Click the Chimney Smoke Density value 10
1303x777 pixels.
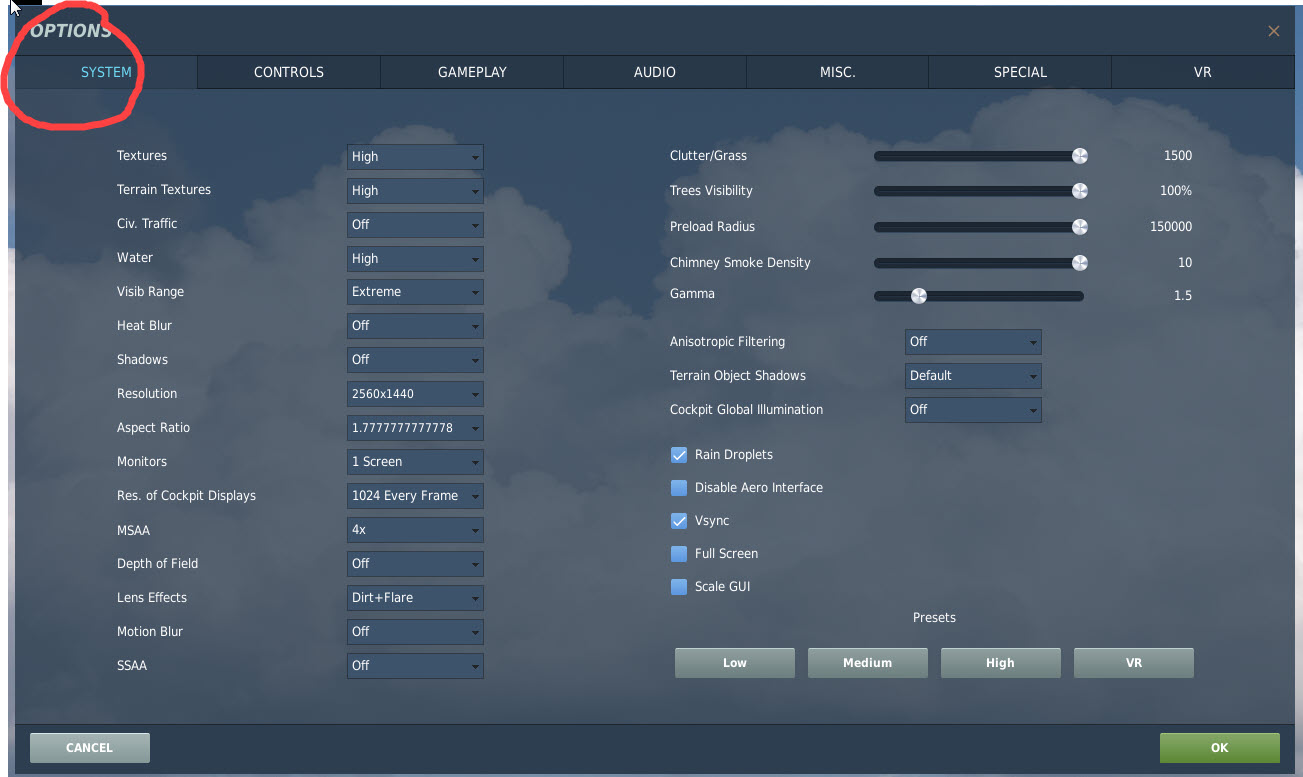click(x=1185, y=263)
